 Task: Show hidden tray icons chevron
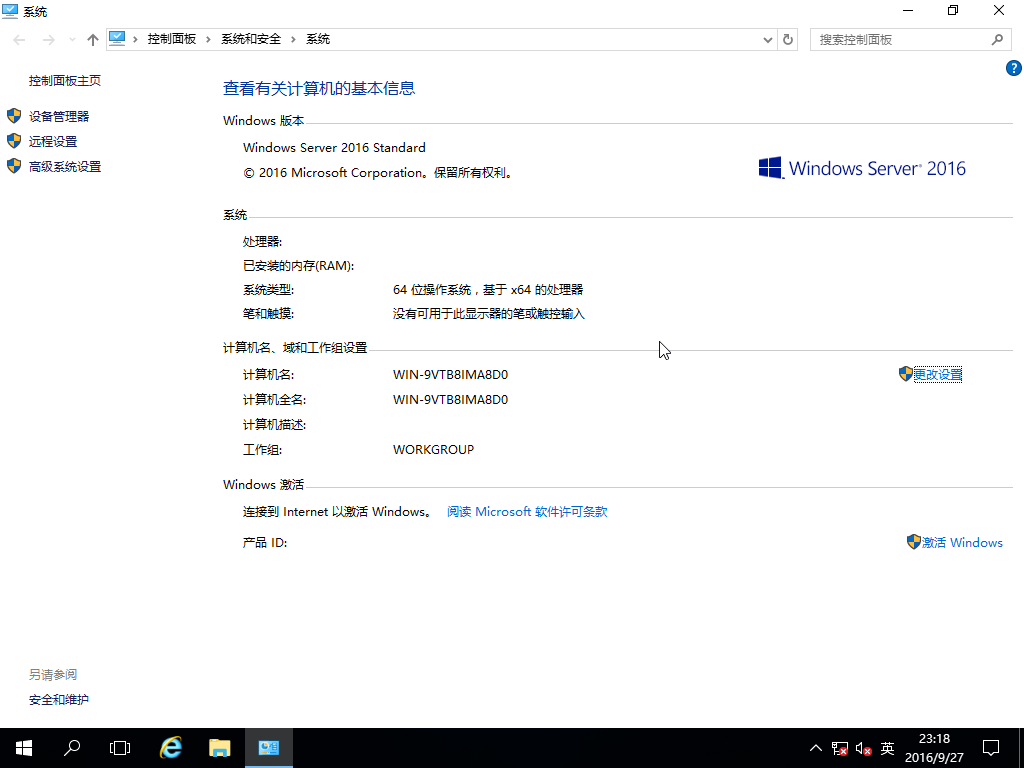816,748
